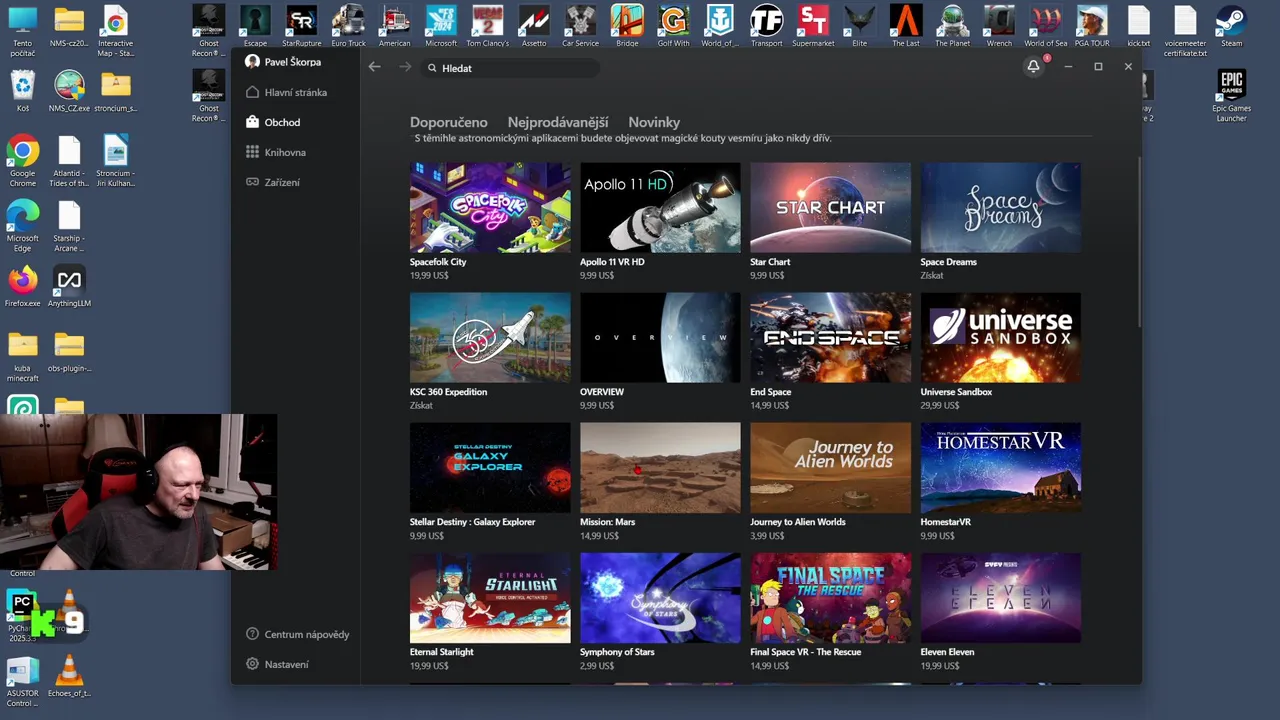Switch to the Novinky tab
Image resolution: width=1280 pixels, height=720 pixels.
(654, 122)
